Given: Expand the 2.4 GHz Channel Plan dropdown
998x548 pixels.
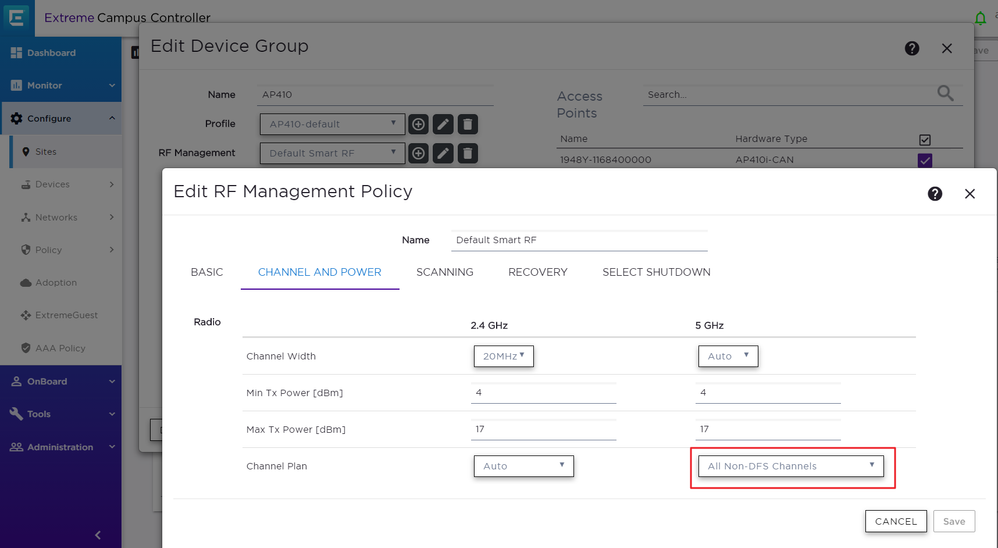Looking at the screenshot, I should (x=523, y=466).
